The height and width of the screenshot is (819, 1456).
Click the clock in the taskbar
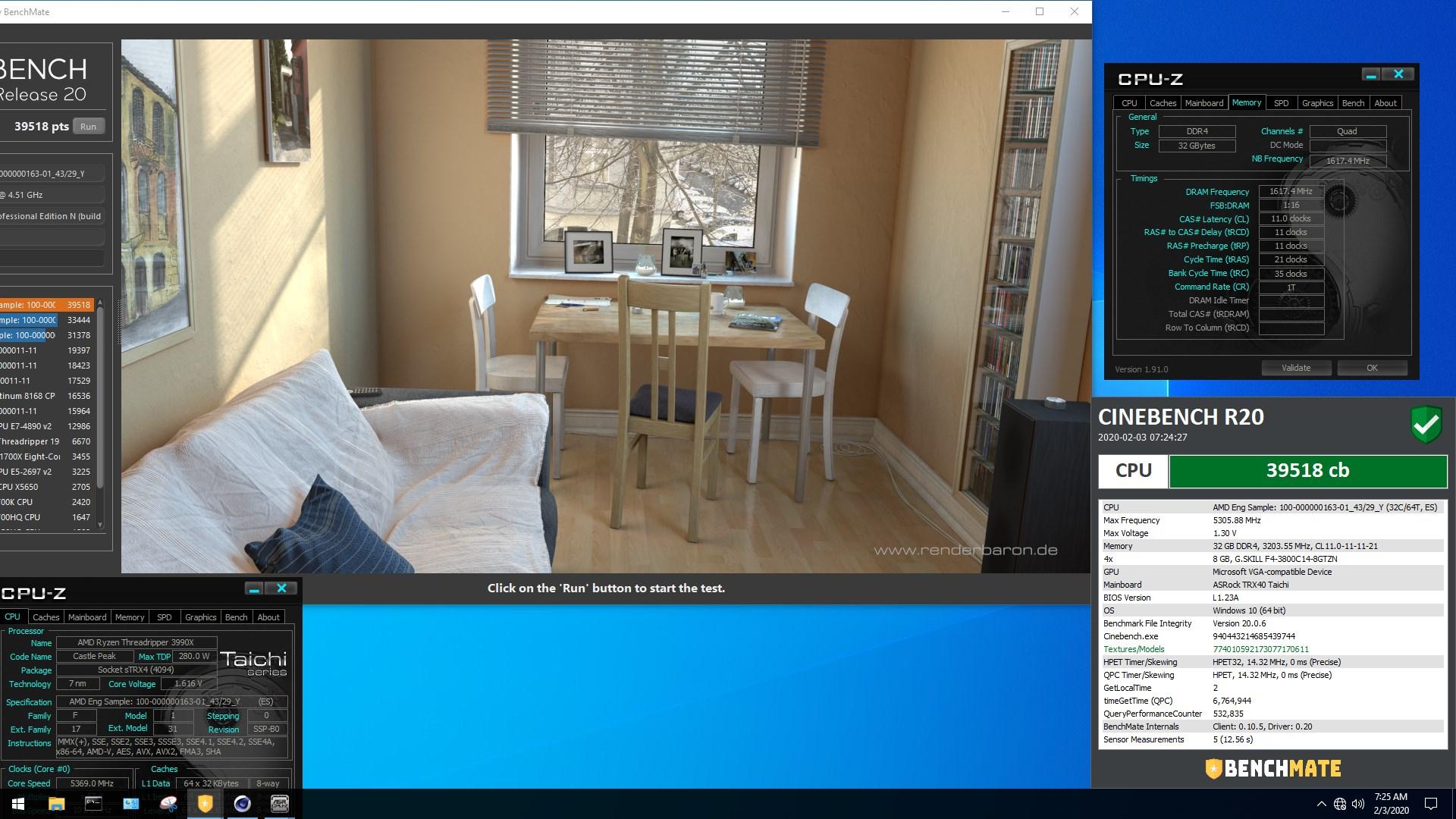point(1390,802)
